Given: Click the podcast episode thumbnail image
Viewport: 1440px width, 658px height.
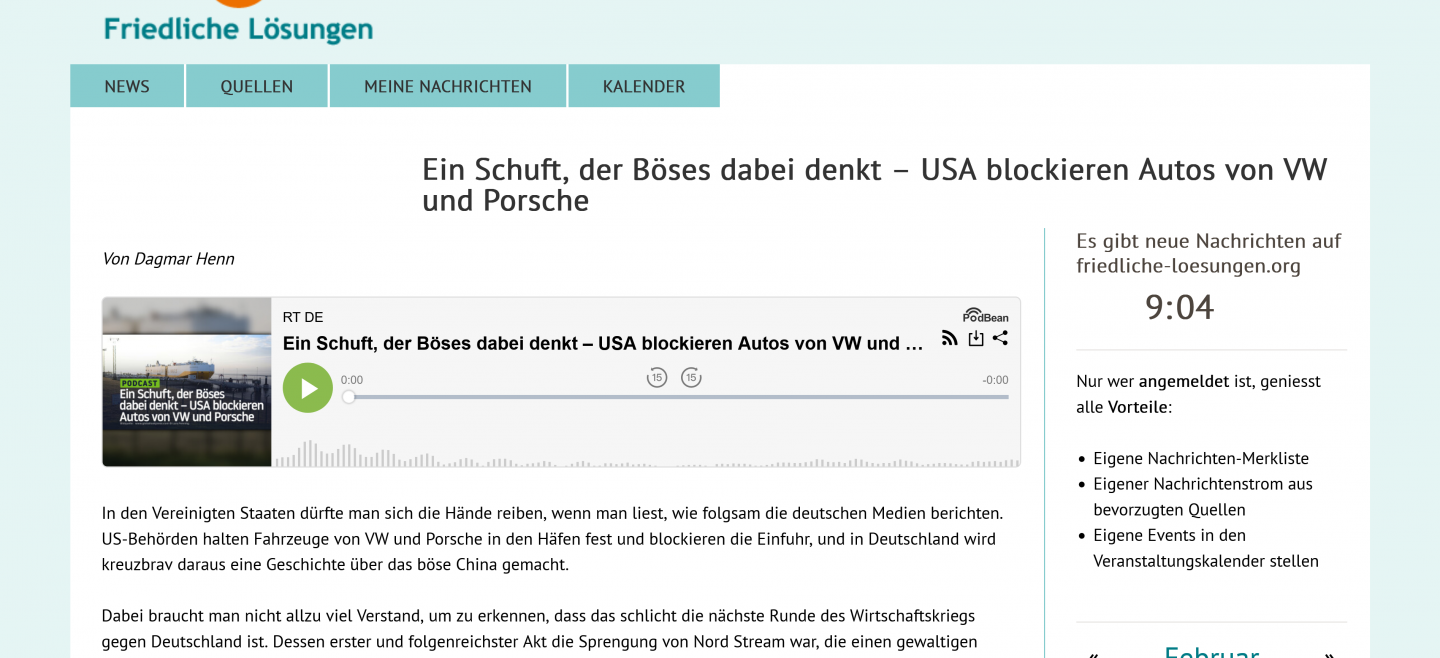Looking at the screenshot, I should point(186,381).
